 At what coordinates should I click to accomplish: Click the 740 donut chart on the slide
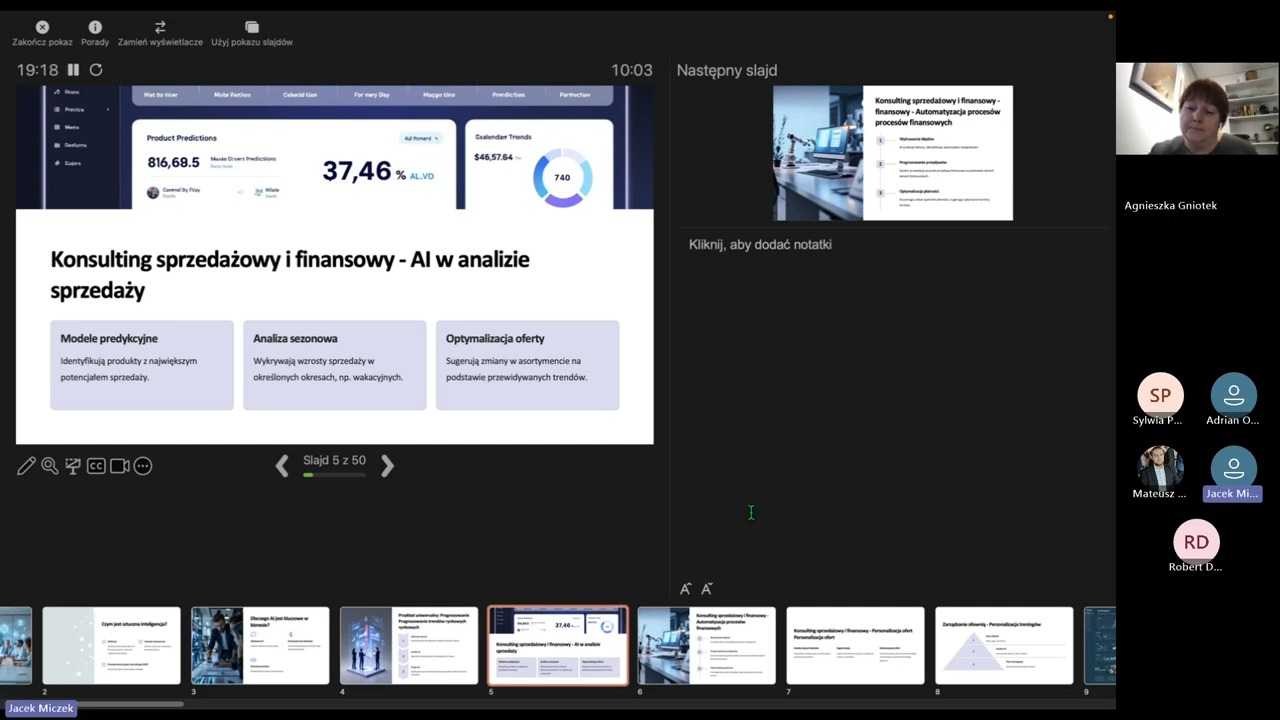562,177
